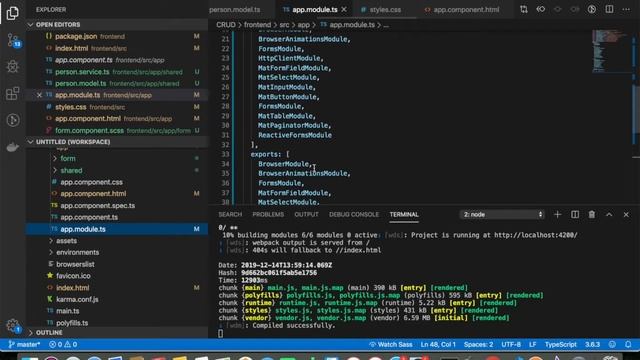Click the TypeScript language mode status

561,344
